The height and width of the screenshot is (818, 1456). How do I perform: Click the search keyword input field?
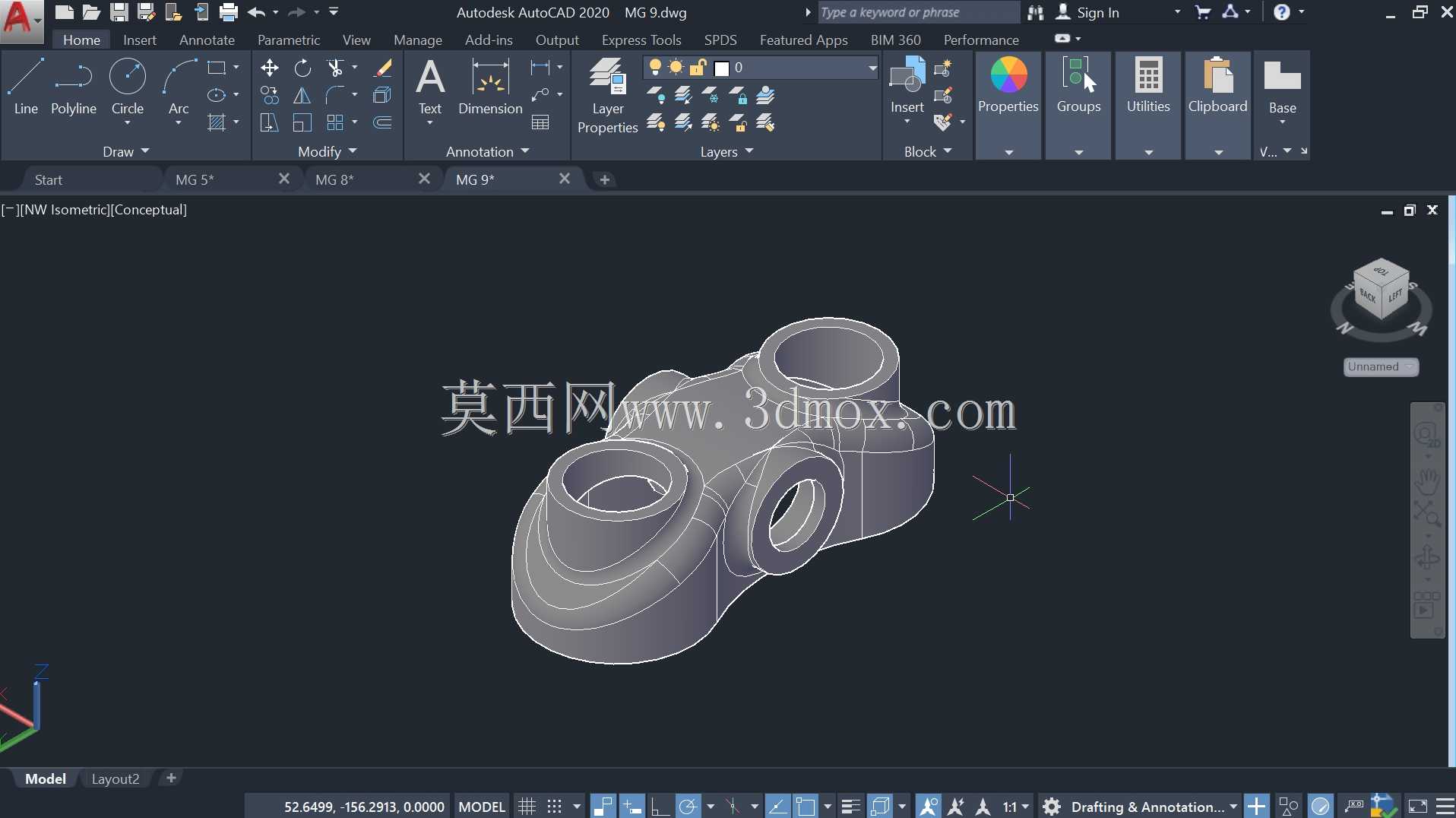918,12
